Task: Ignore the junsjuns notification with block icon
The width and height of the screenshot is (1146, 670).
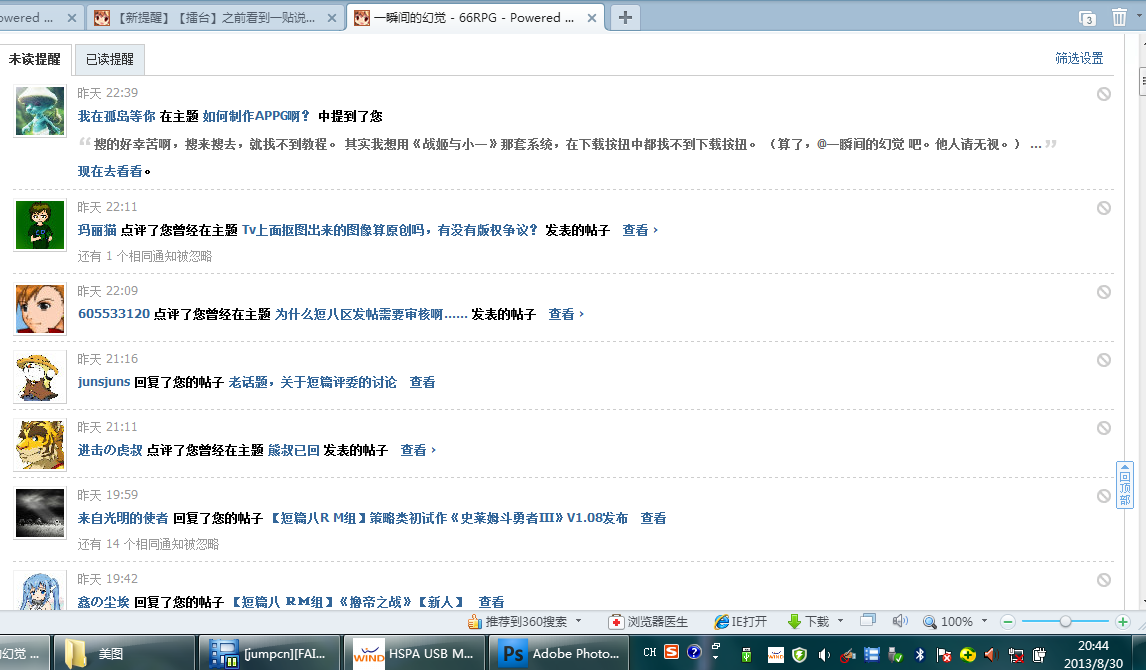Action: pyautogui.click(x=1104, y=359)
